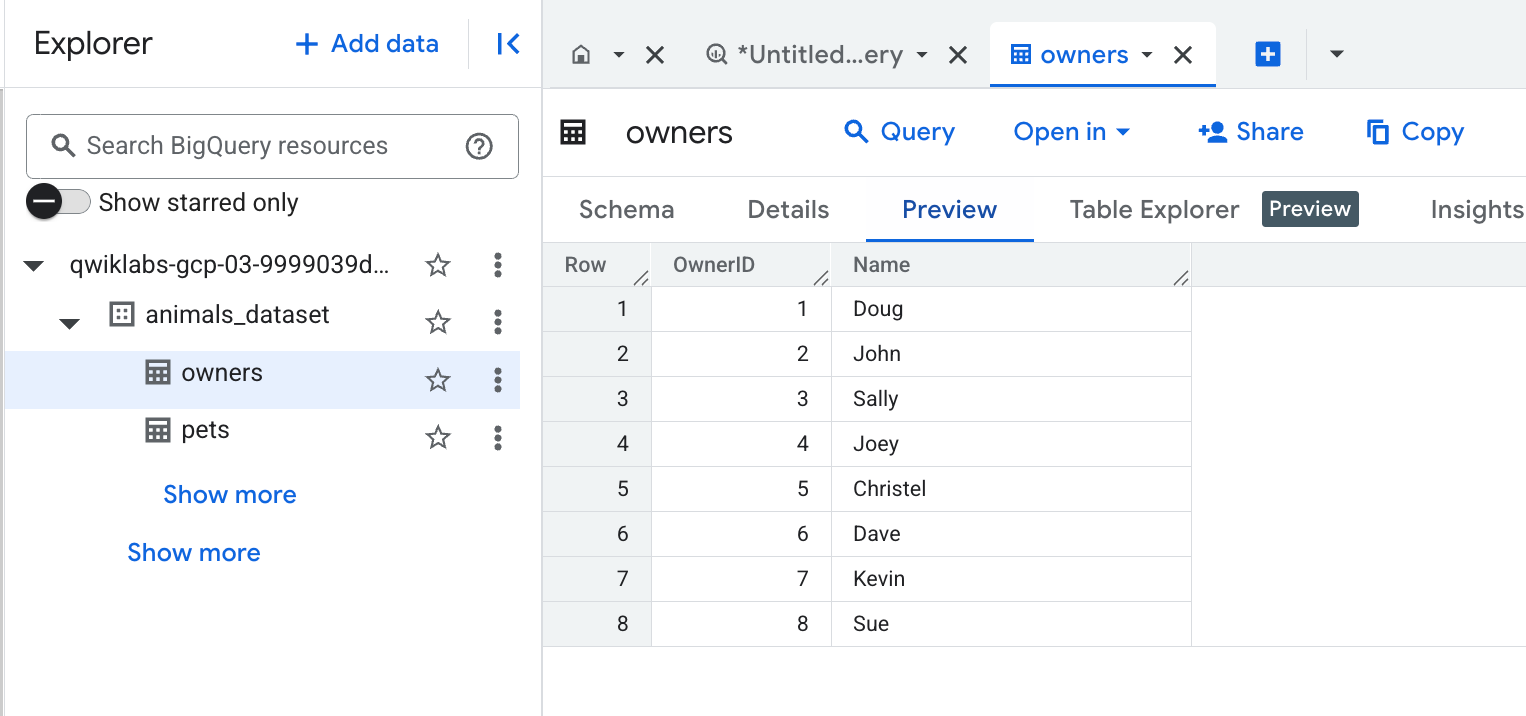
Task: Star the qwiklabs-gcp-03 project
Action: point(438,265)
